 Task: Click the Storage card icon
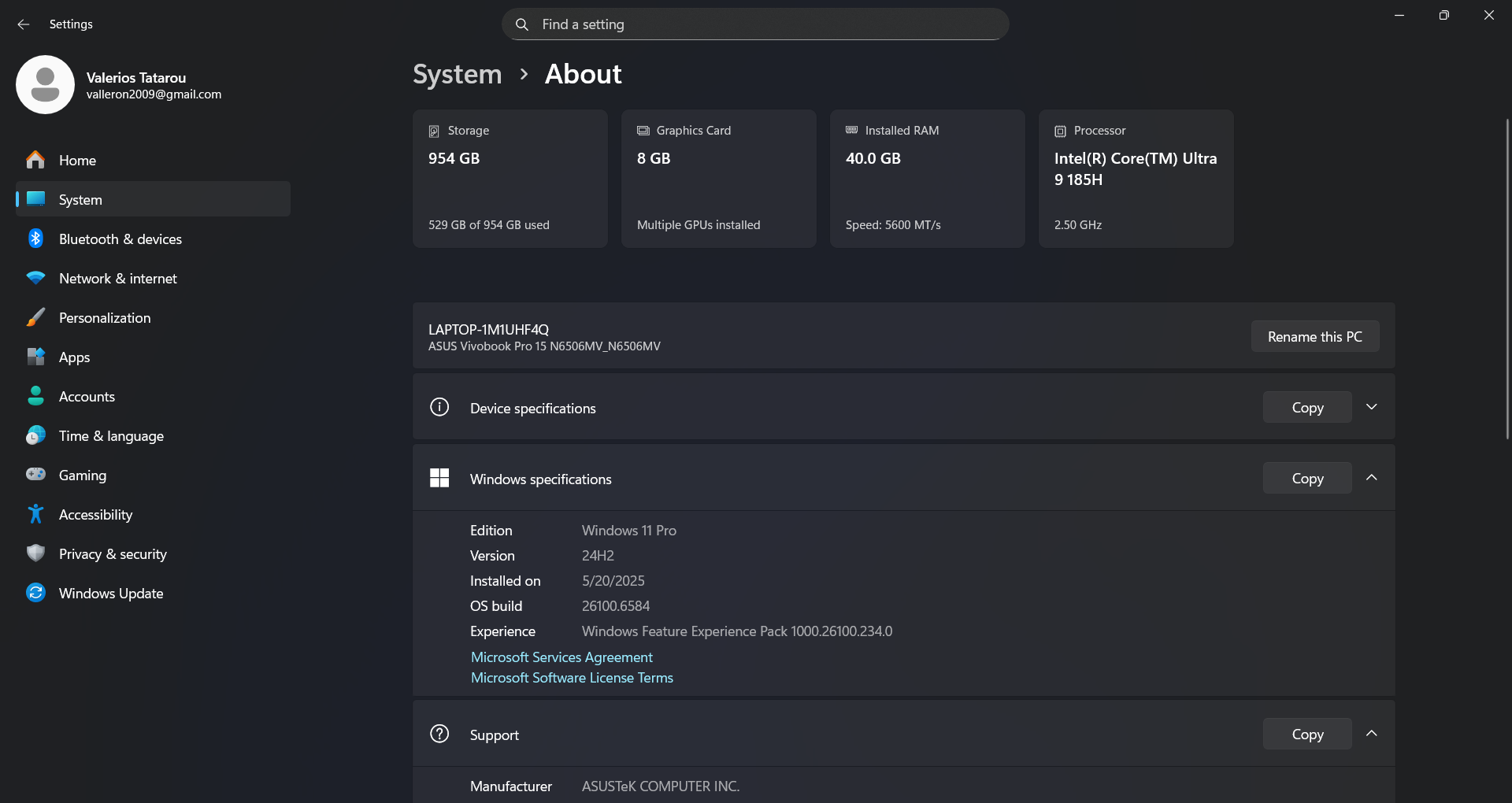(434, 131)
